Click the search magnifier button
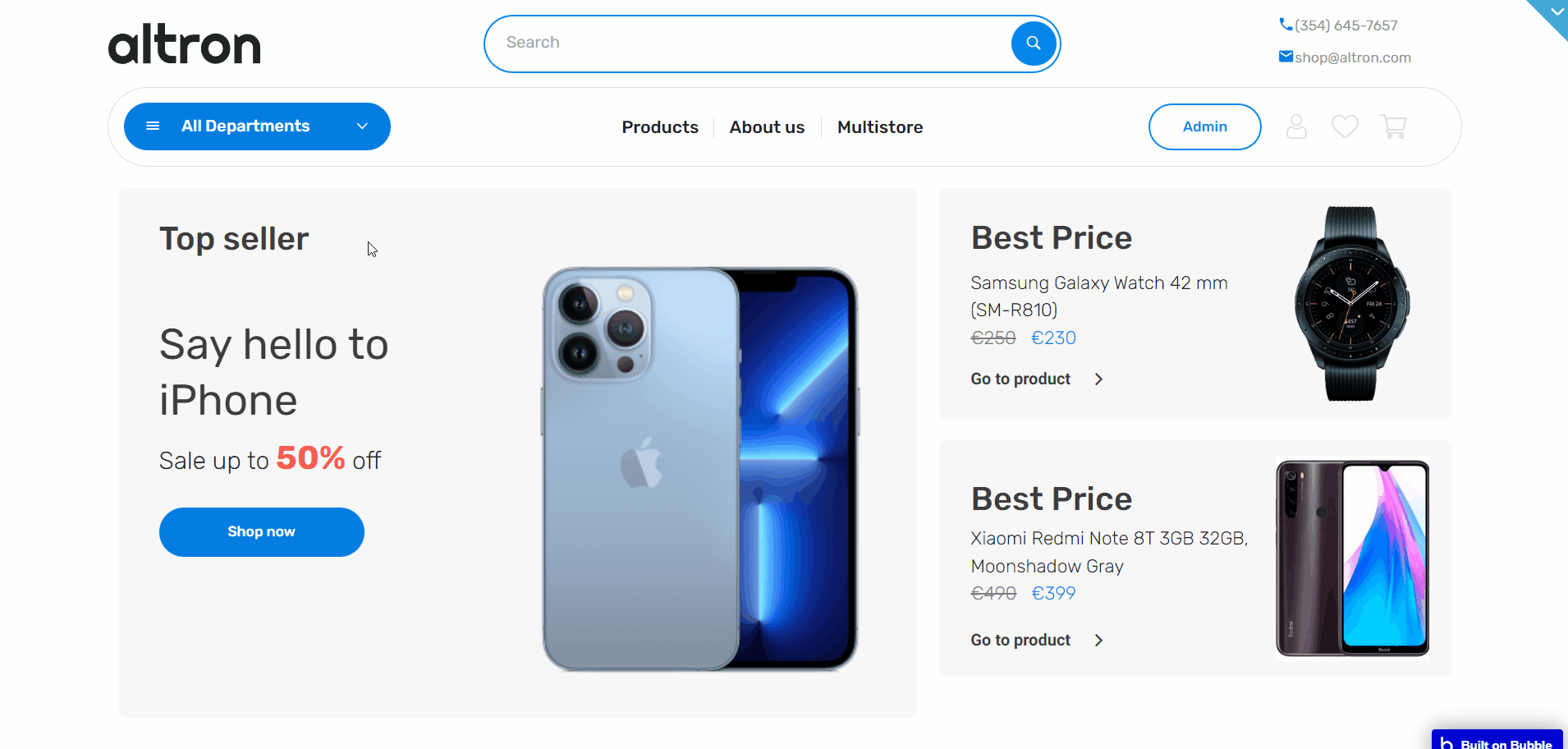 [x=1033, y=44]
